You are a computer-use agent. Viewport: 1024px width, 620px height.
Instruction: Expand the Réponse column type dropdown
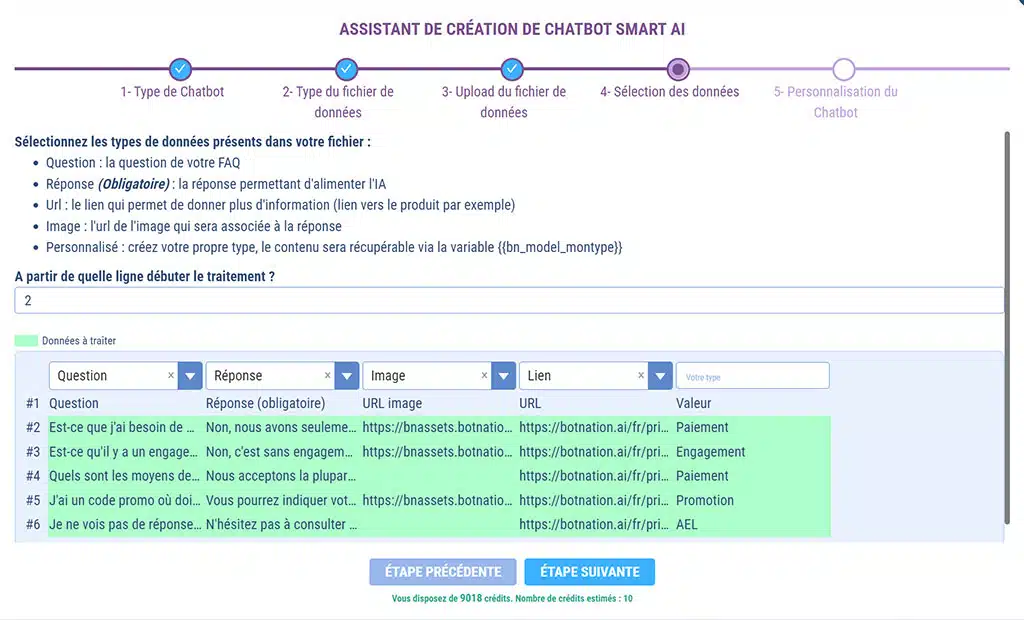(x=346, y=376)
